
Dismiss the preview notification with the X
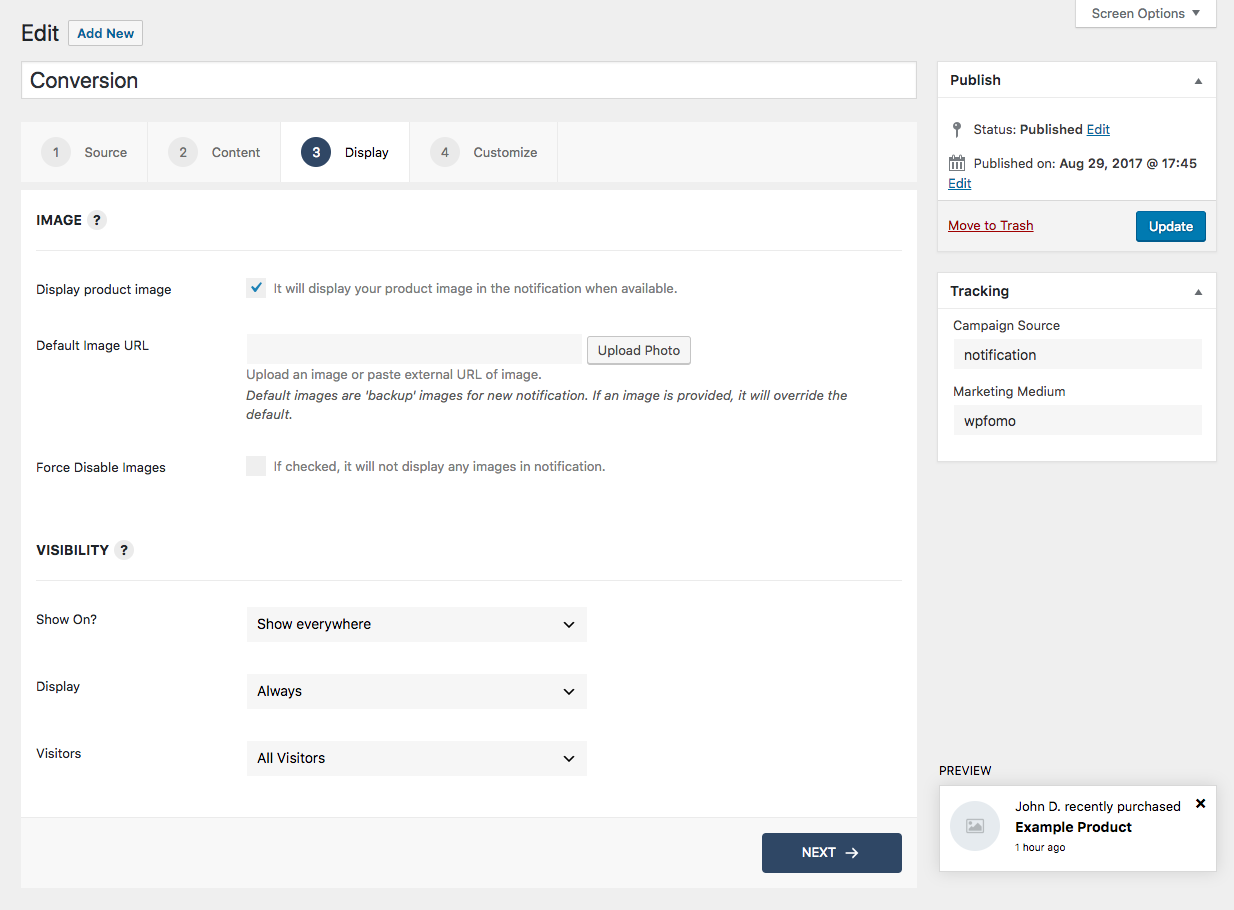[1200, 803]
